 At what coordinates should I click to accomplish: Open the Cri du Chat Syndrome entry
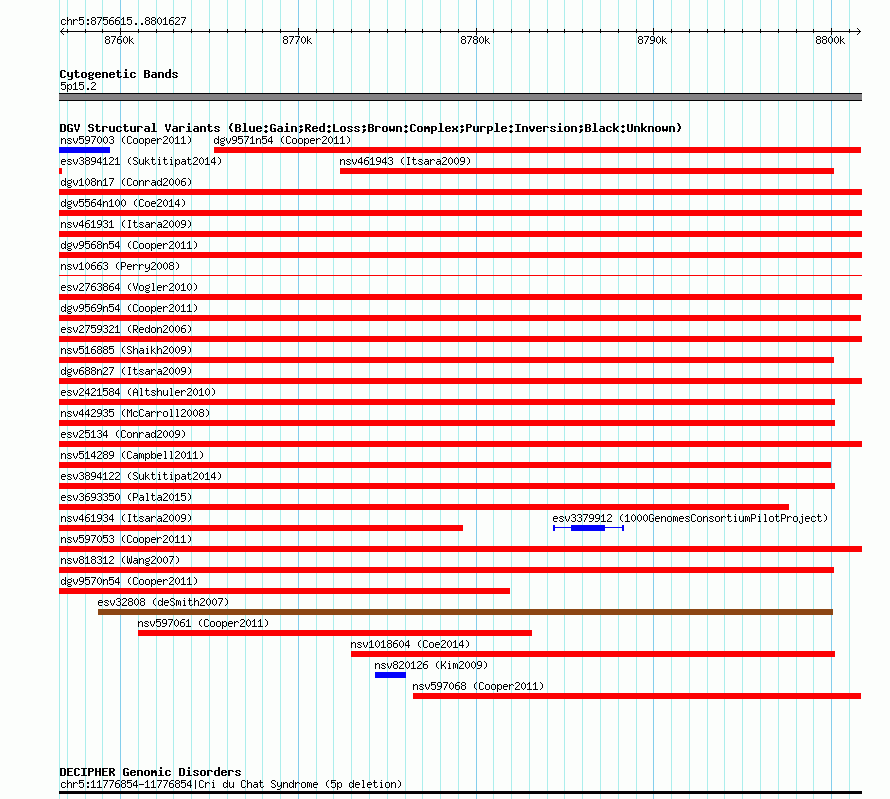pyautogui.click(x=230, y=784)
